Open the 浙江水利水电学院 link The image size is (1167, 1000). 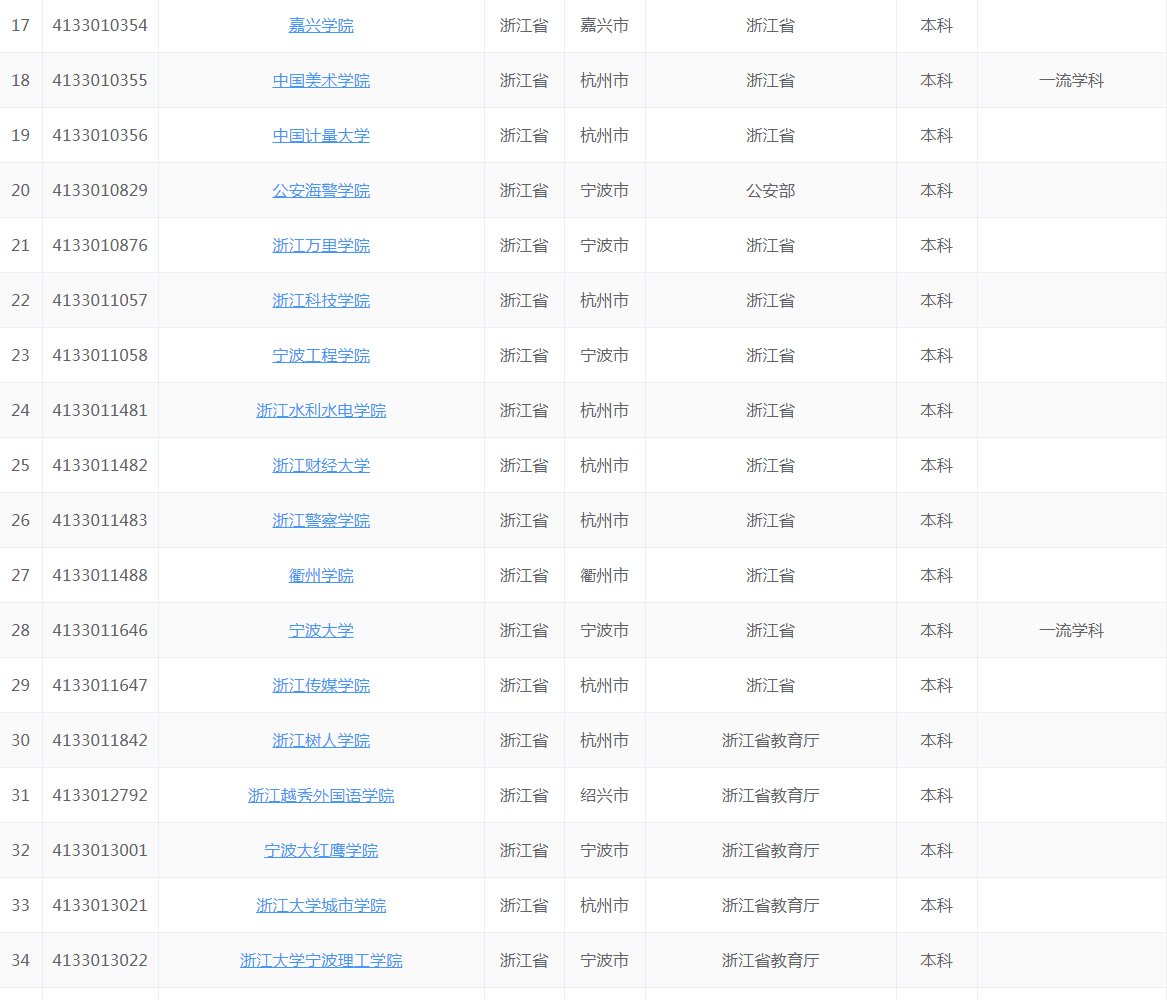[x=321, y=411]
